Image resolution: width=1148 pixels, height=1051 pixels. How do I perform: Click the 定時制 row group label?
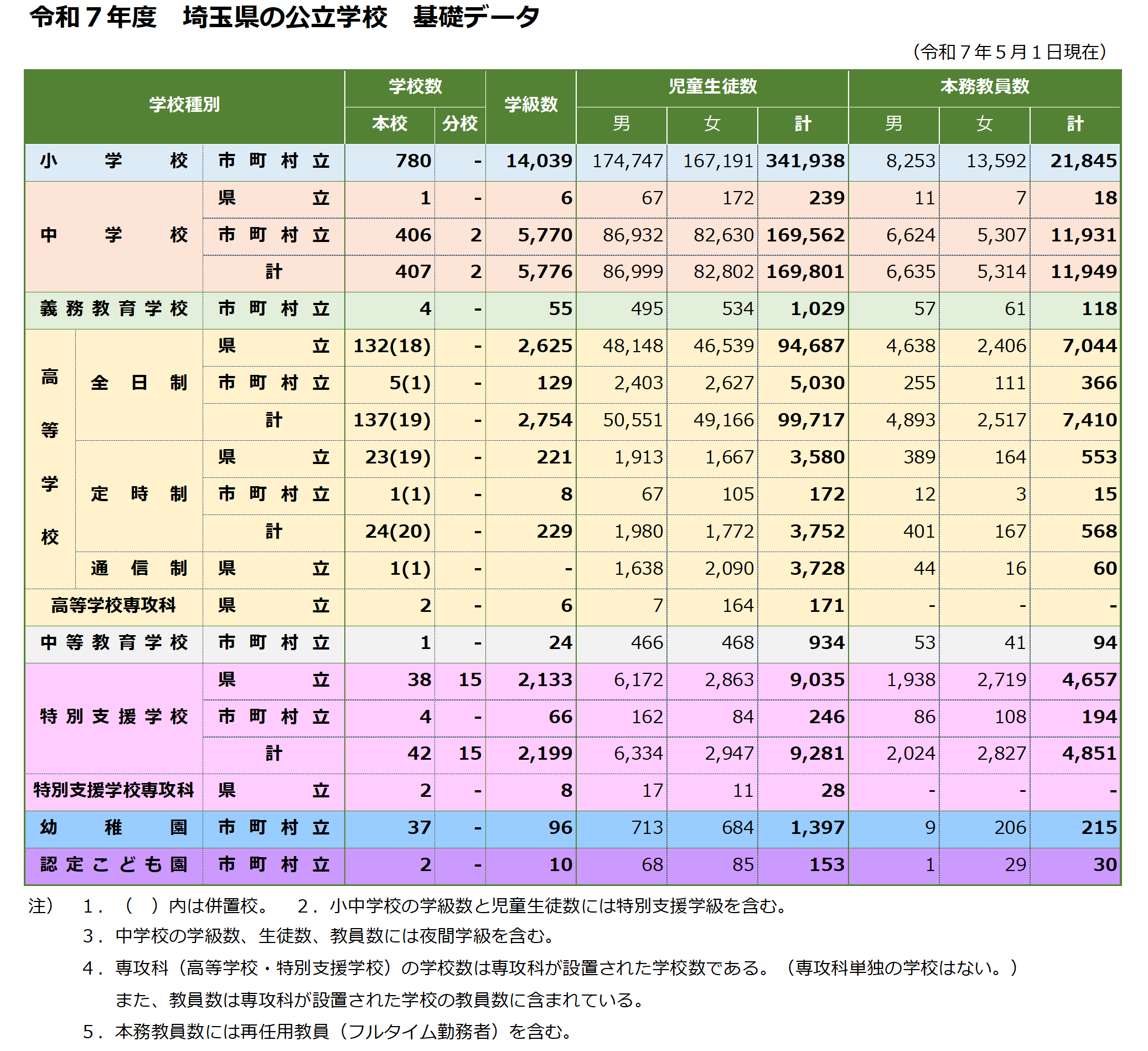[139, 494]
